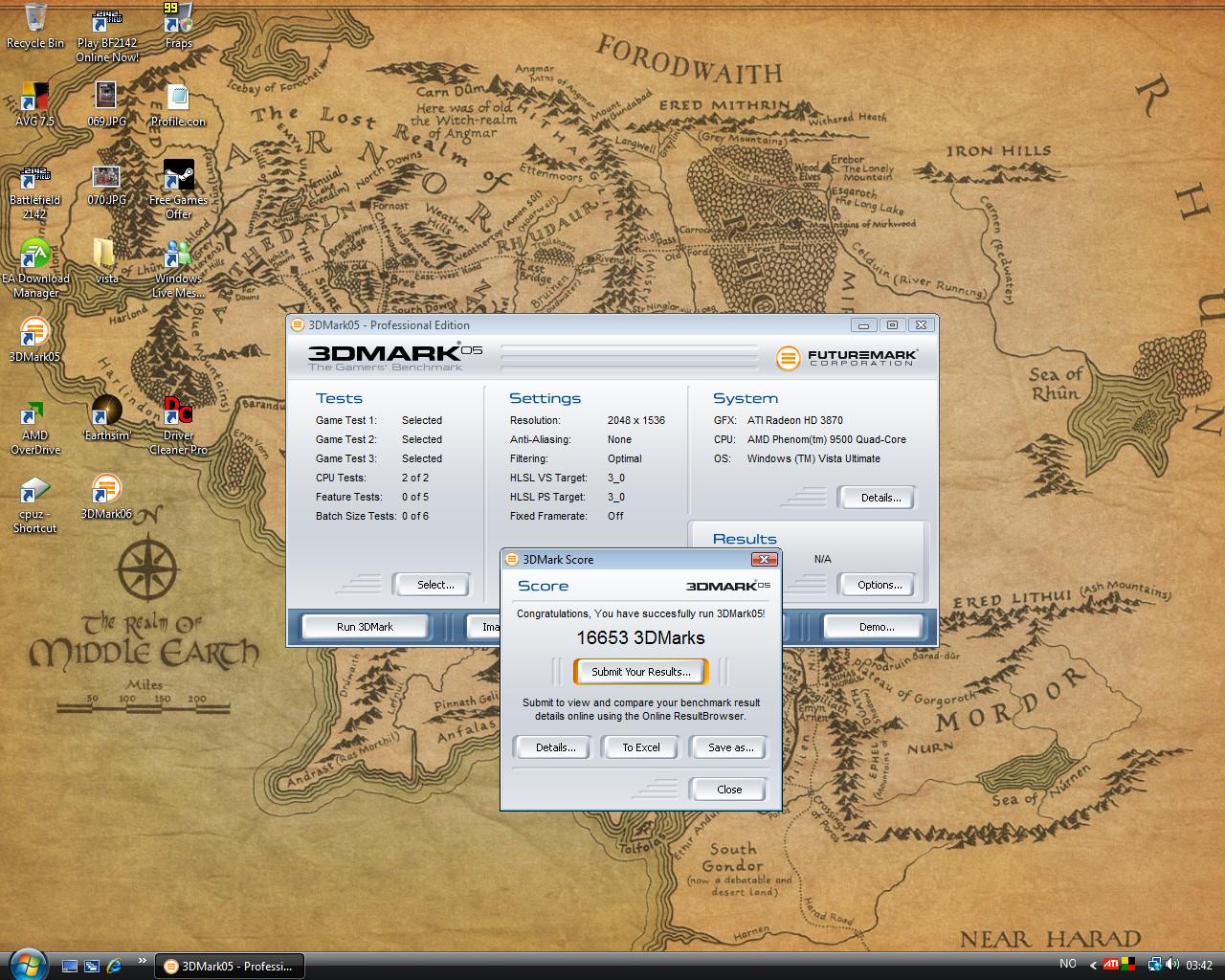Select the Driver Cleaner Pro icon

click(178, 426)
